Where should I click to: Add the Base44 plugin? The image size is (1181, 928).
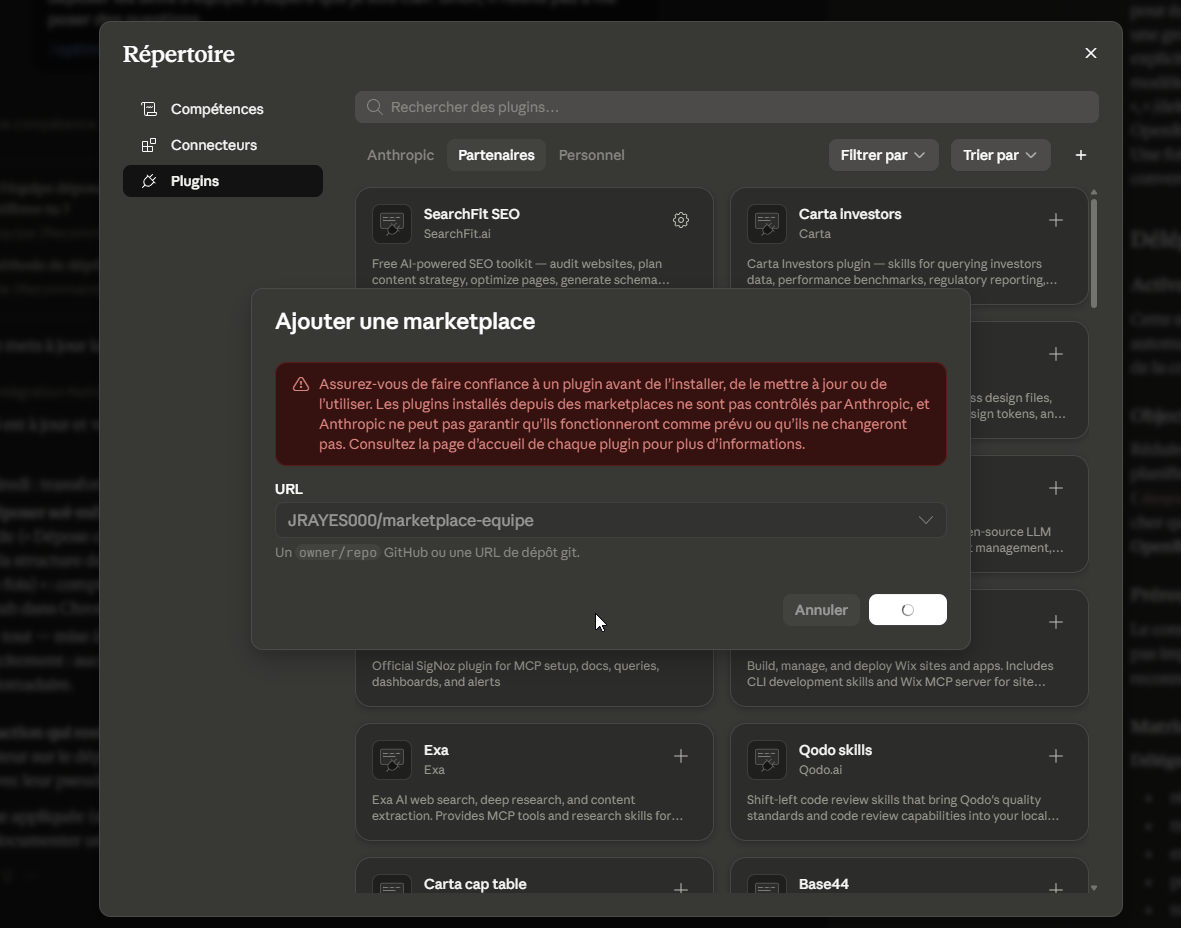point(1055,889)
